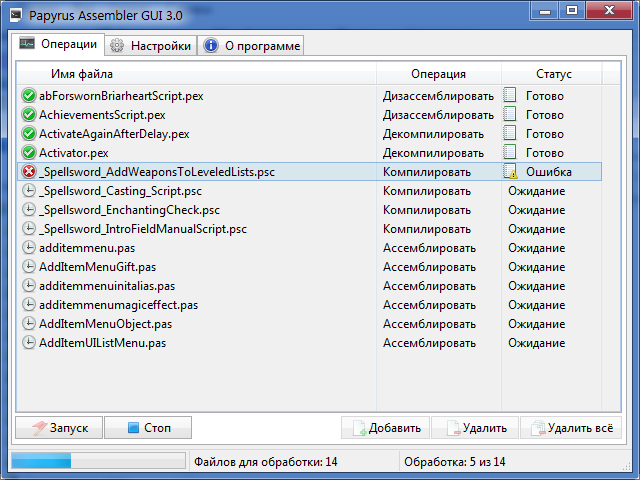Click the warning document icon next to Ошибка
This screenshot has height=480, width=640.
click(x=512, y=172)
